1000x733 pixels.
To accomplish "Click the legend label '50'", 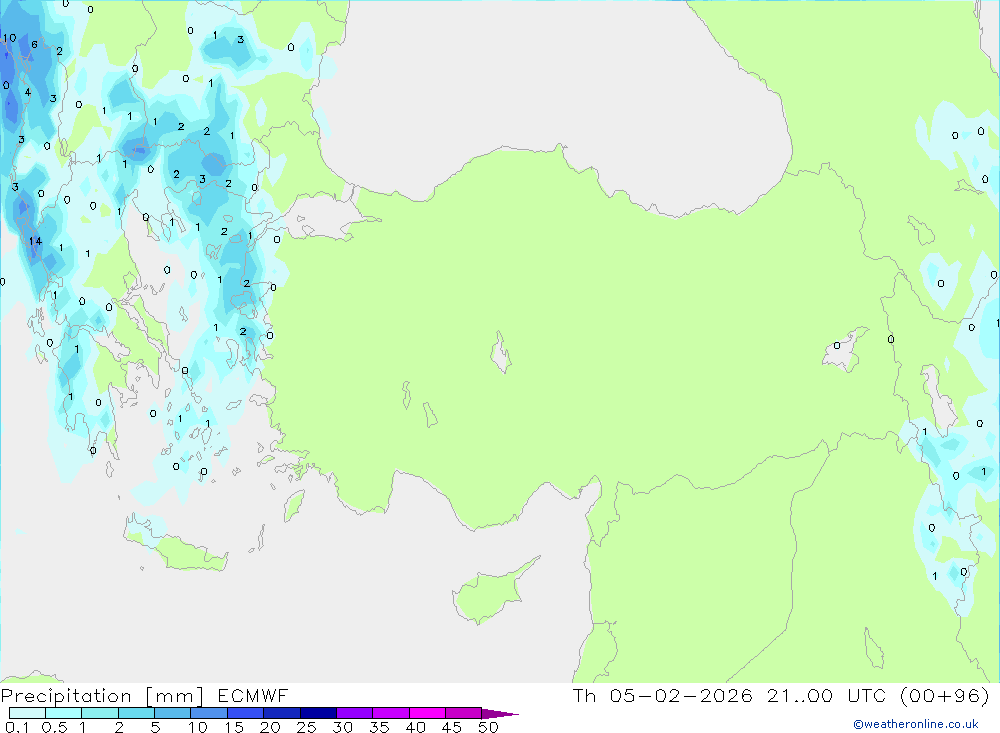I will [x=488, y=727].
